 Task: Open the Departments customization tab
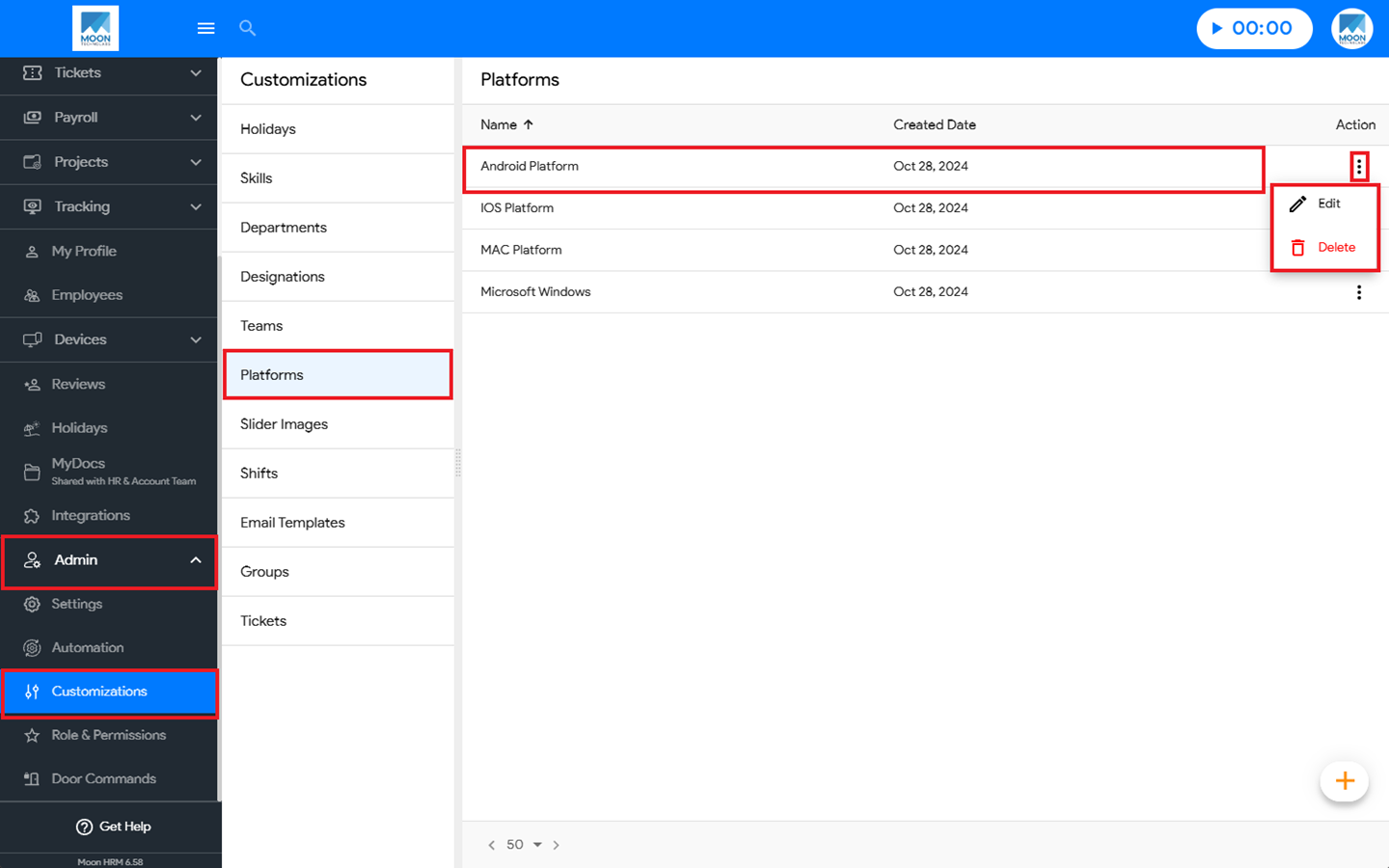coord(338,228)
